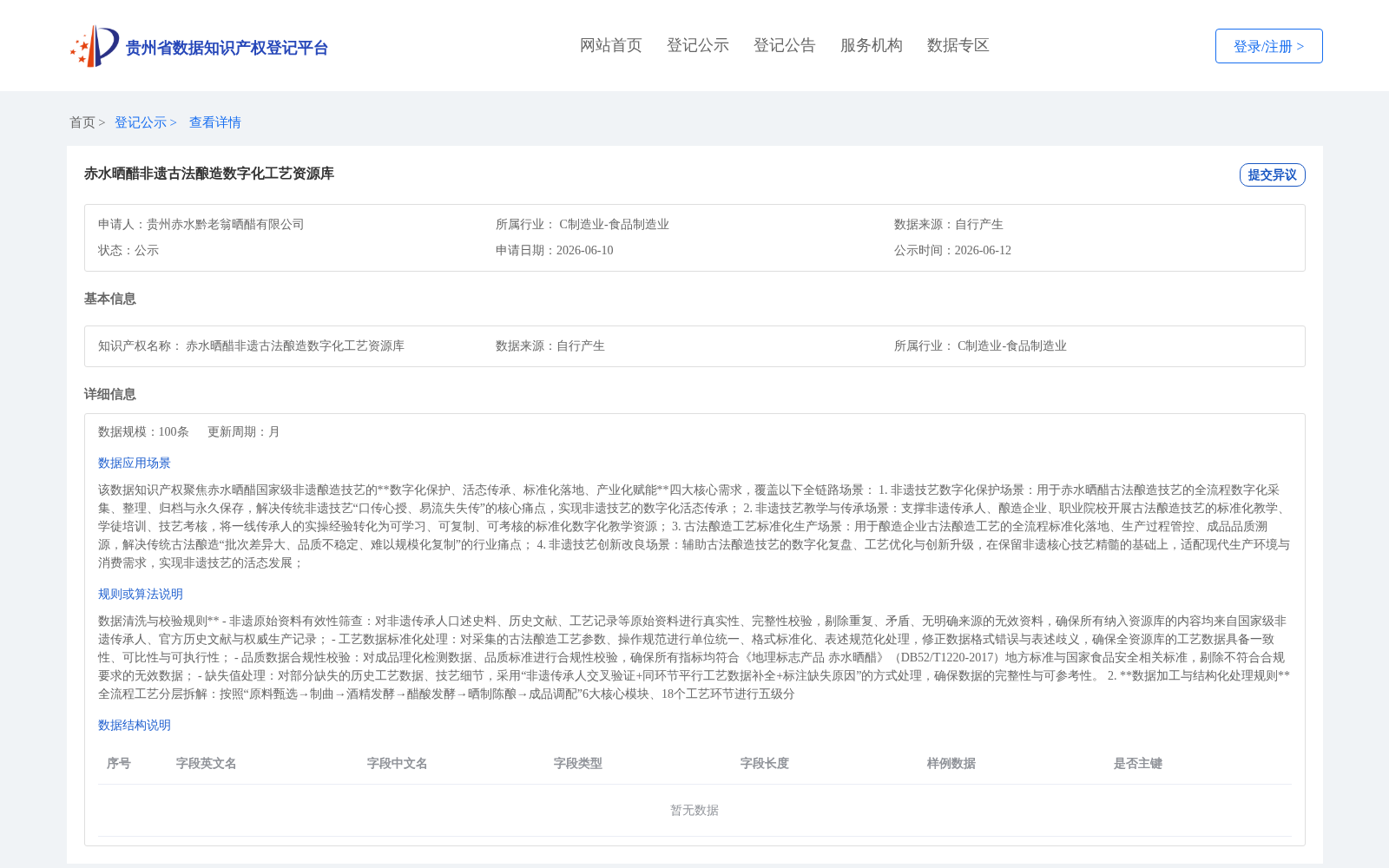
Task: Select 登记公告 in the top menu
Action: click(785, 45)
